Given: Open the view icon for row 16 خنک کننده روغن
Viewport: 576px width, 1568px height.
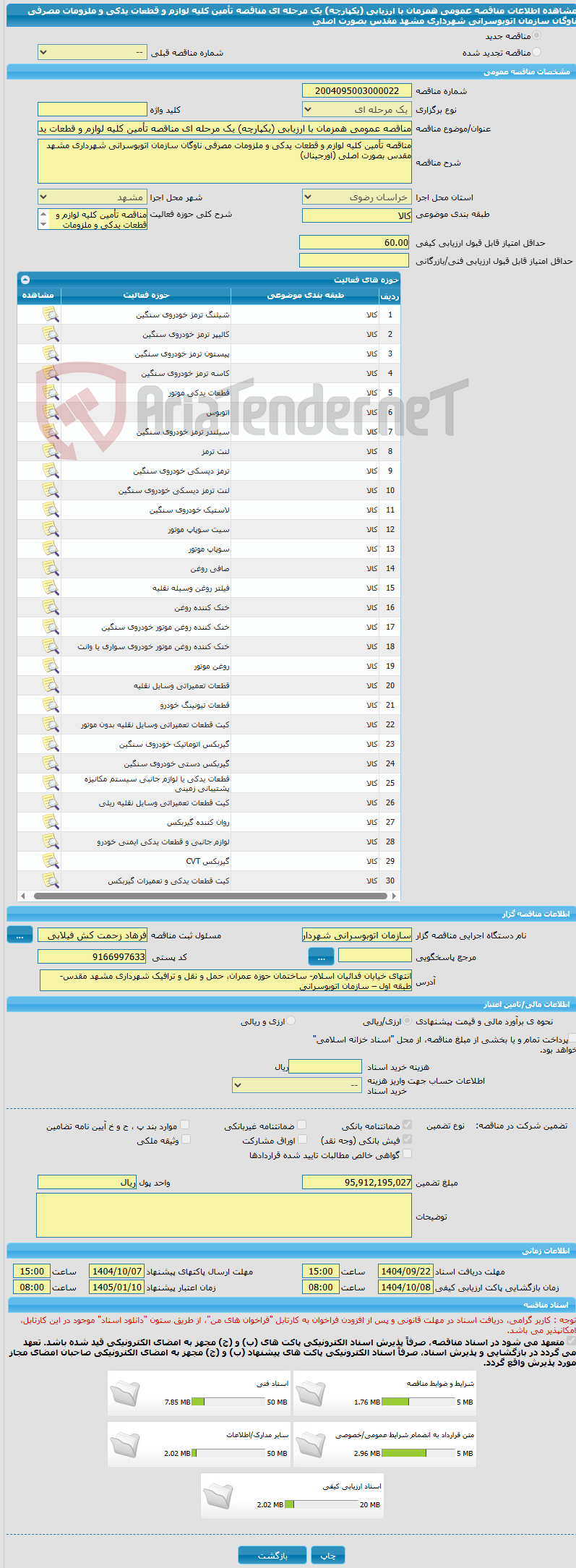Looking at the screenshot, I should coord(50,607).
